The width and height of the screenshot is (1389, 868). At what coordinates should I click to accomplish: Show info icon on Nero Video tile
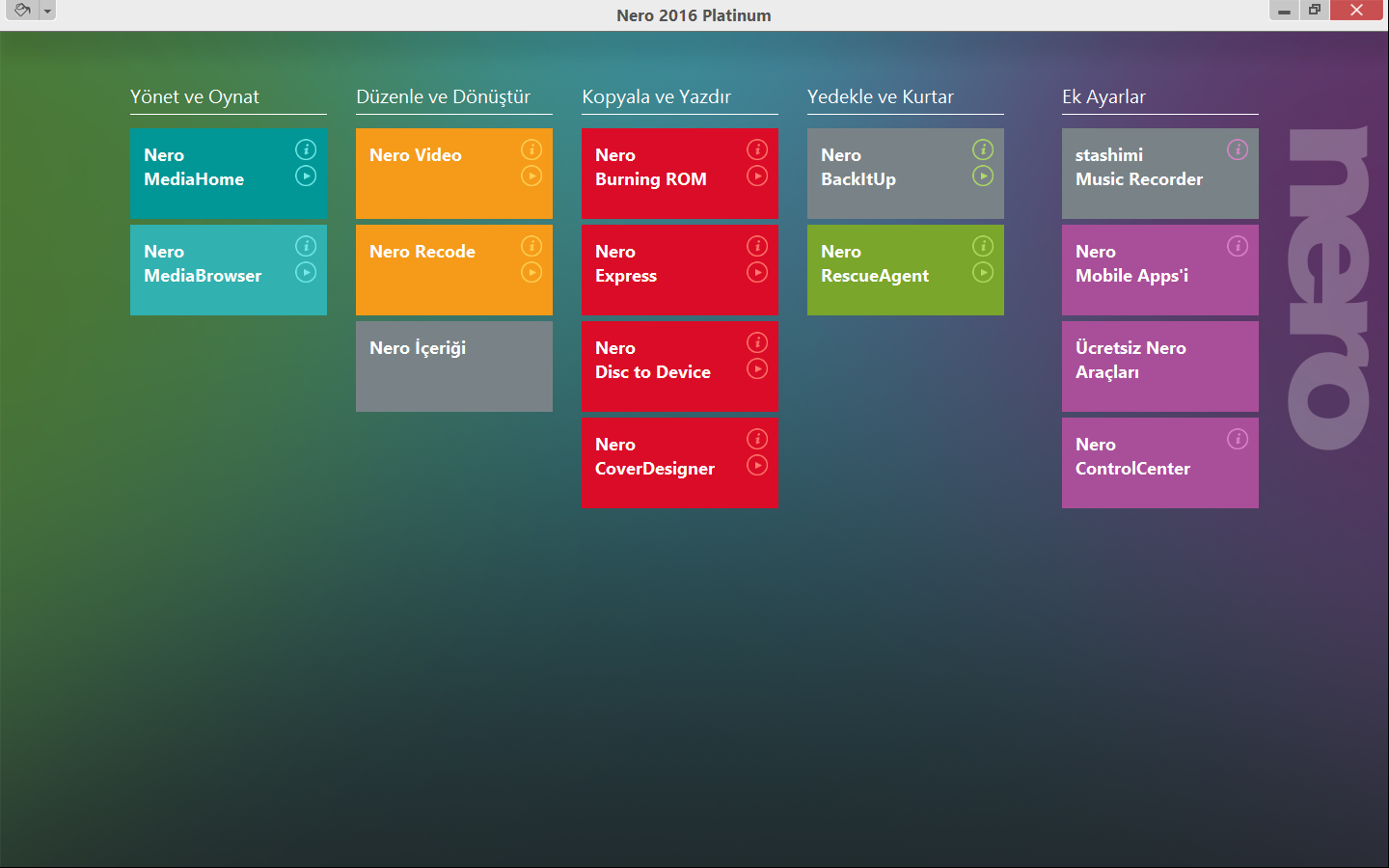[x=531, y=149]
